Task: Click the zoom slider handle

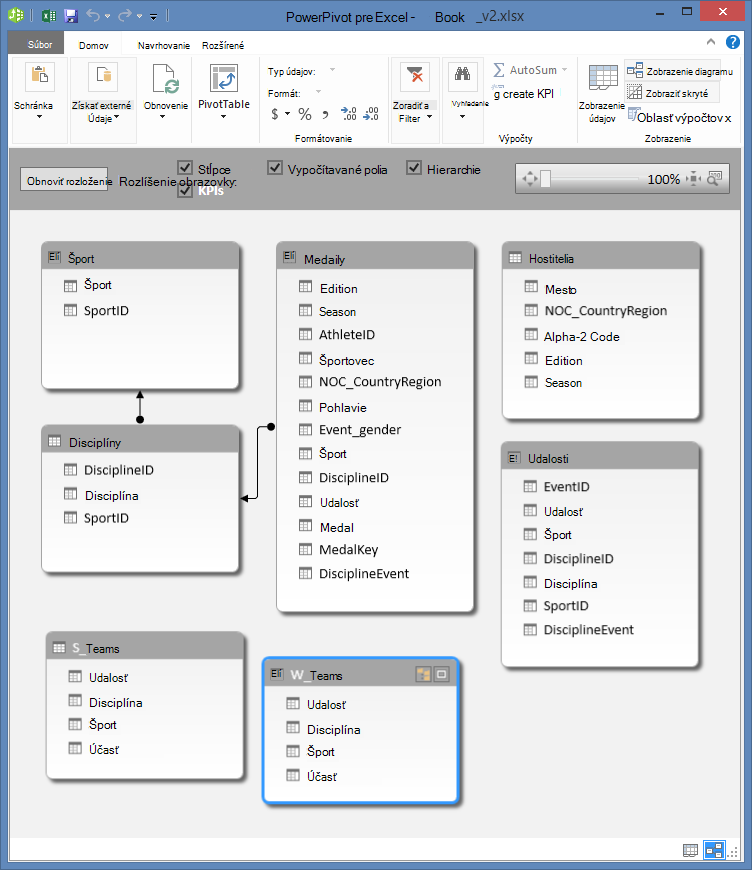Action: (x=546, y=179)
